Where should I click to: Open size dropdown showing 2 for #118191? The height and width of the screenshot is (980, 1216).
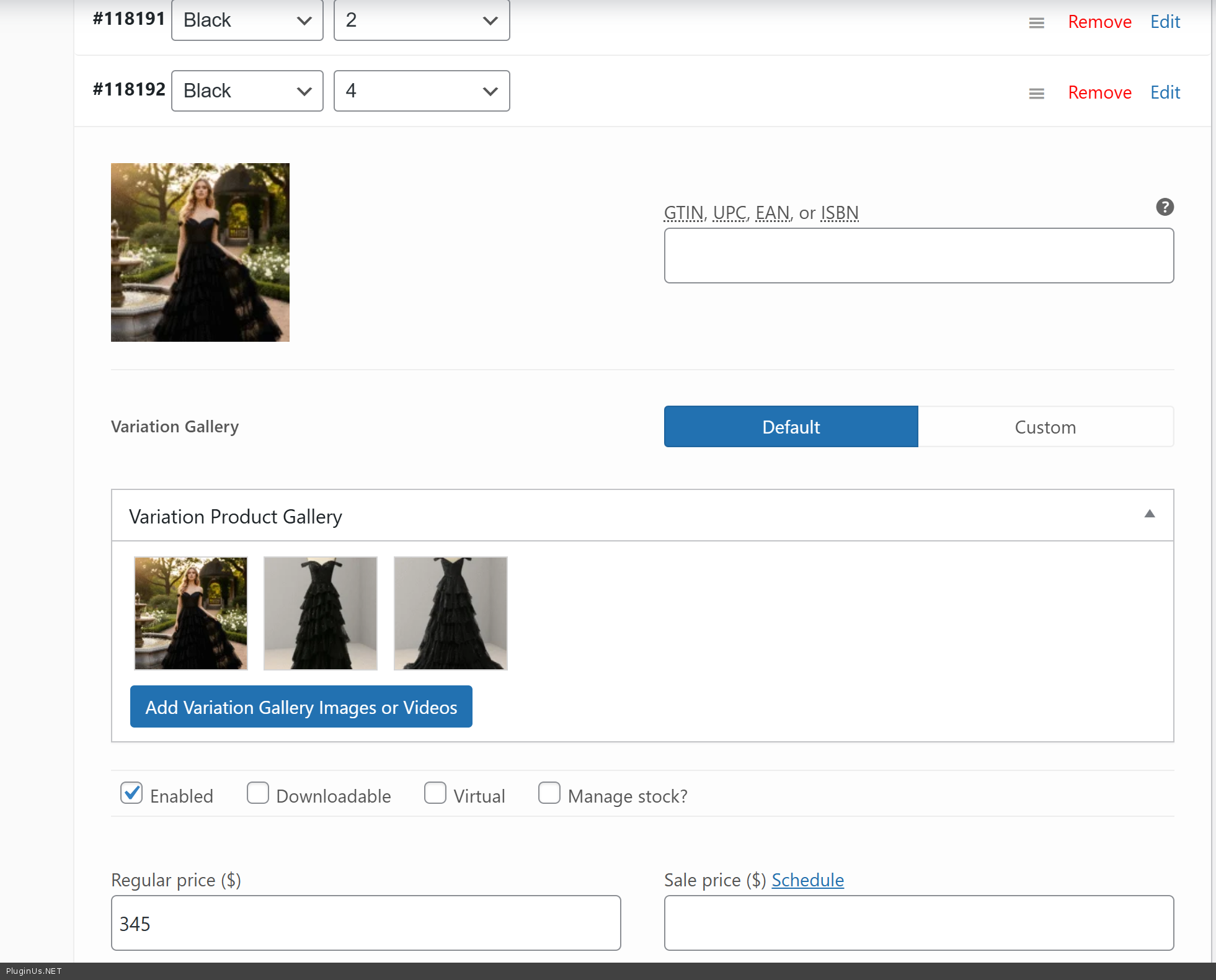point(422,20)
